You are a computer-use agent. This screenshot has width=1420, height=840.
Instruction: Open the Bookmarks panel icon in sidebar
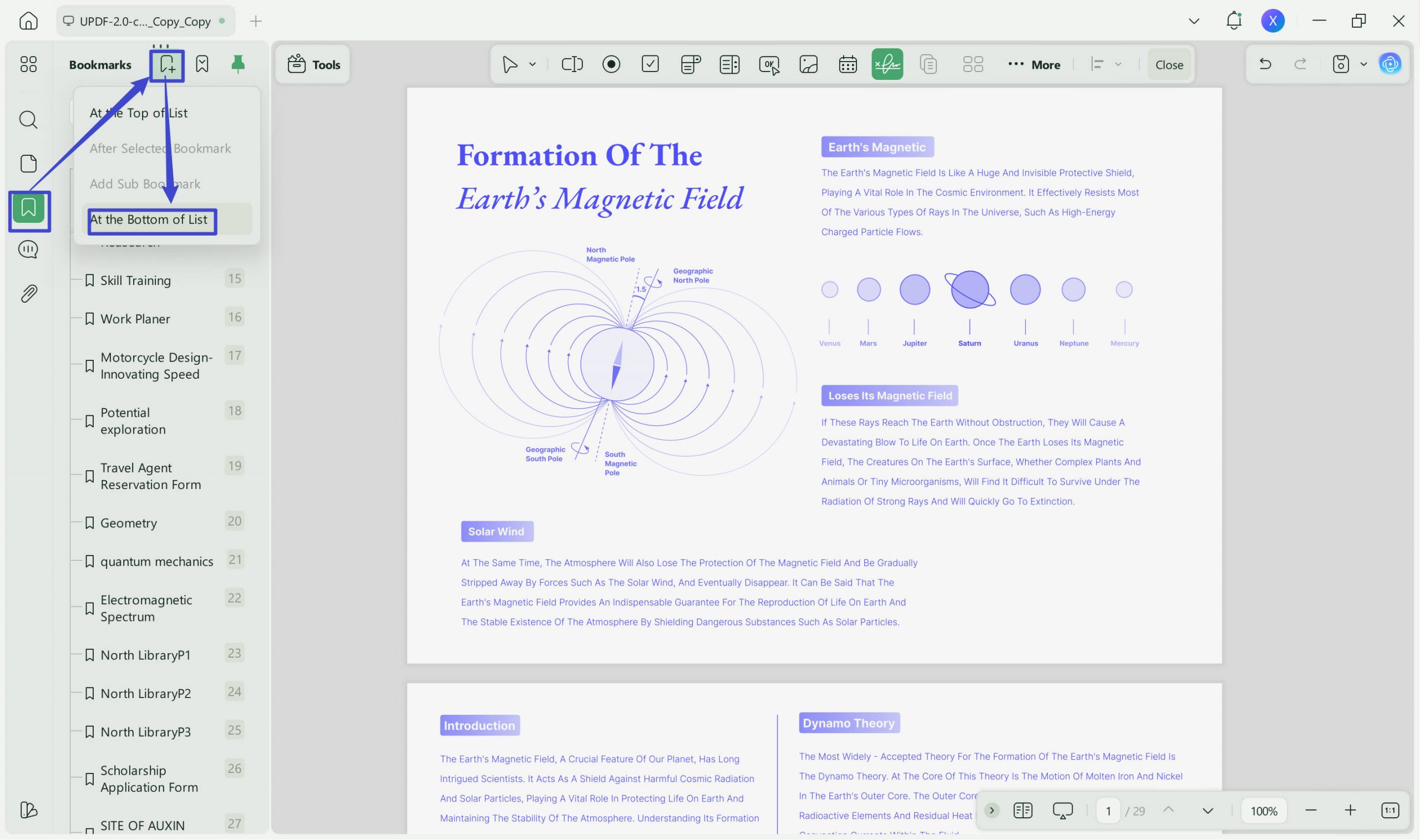point(29,208)
